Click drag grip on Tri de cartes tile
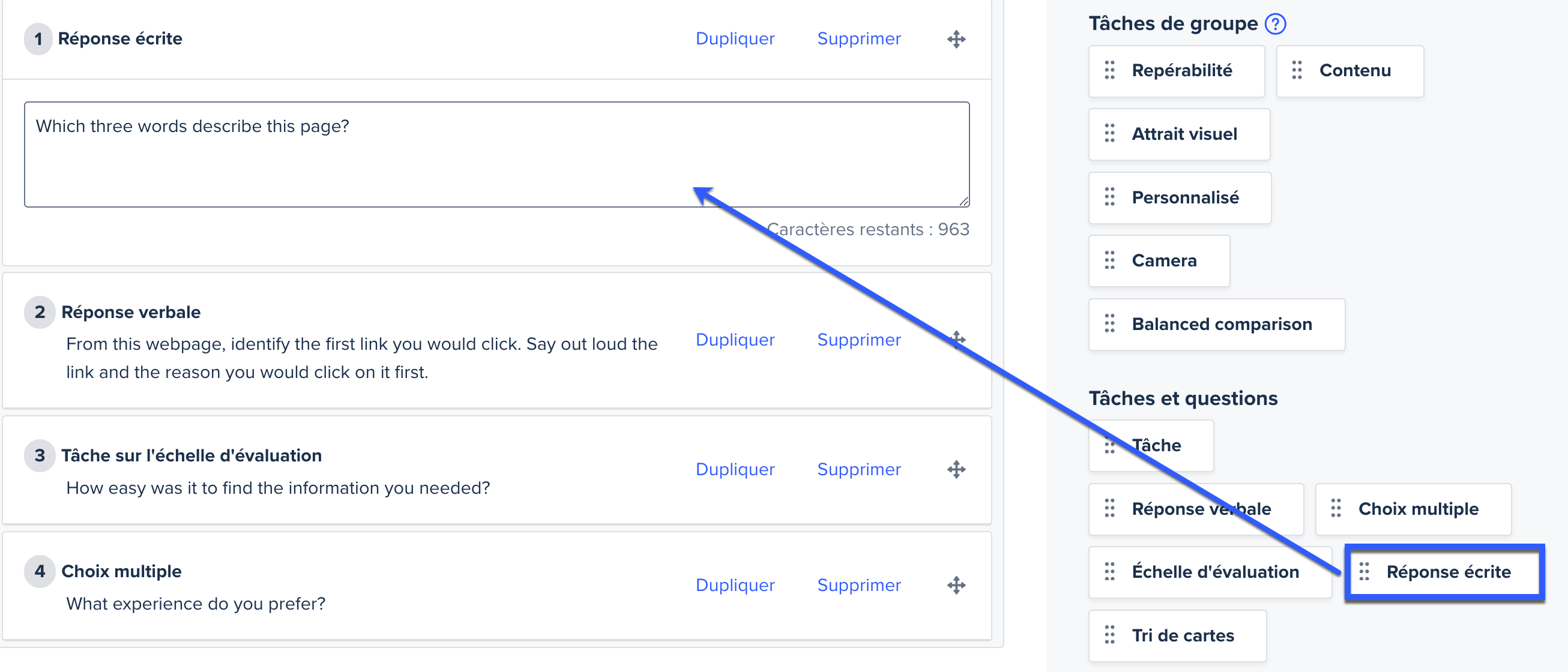Screen dimensions: 1568x672 coord(1109,635)
